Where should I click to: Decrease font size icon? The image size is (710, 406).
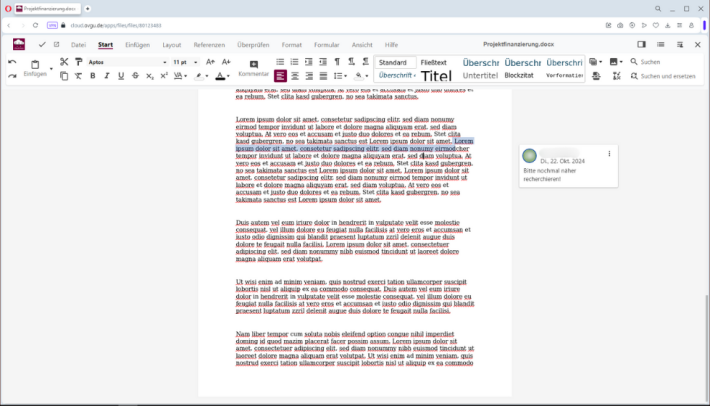[x=226, y=62]
